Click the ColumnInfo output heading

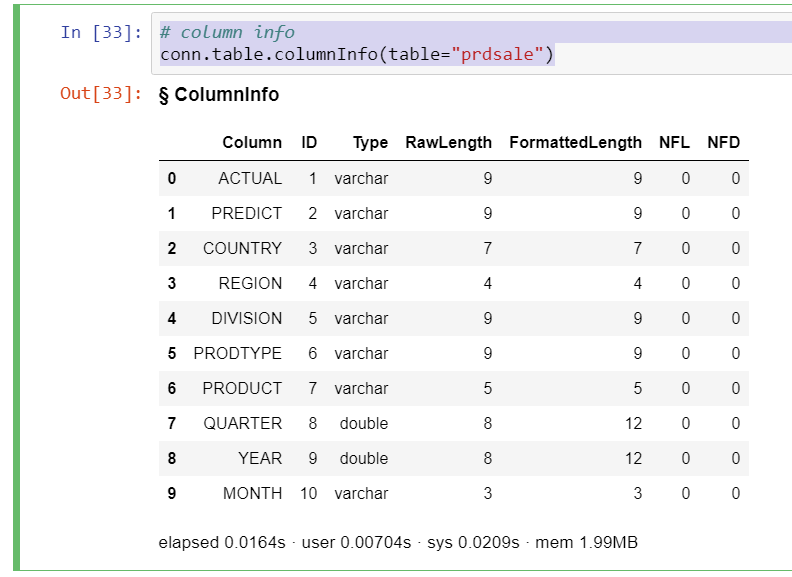point(219,95)
